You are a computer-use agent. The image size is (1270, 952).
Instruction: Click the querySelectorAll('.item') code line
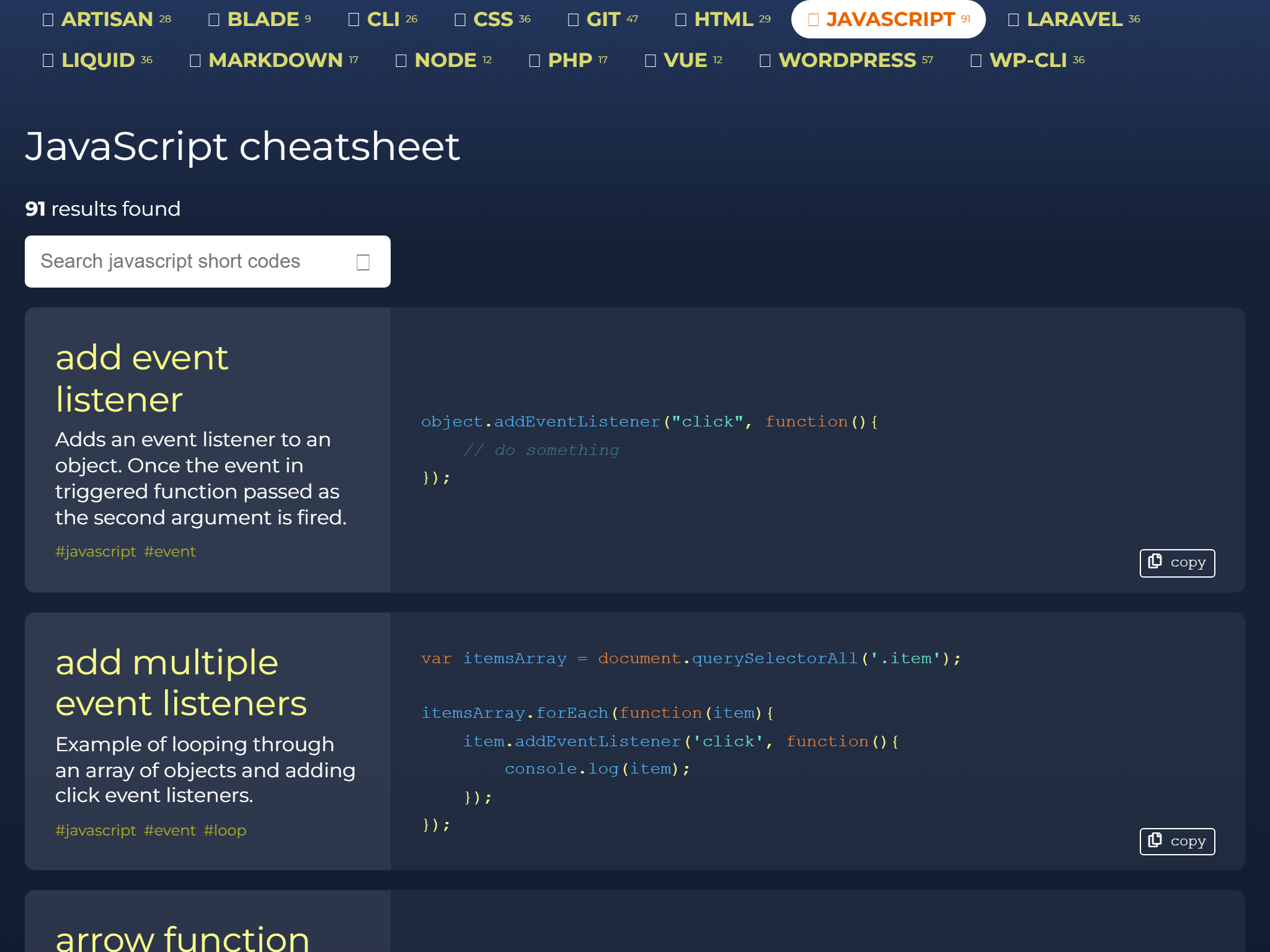coord(691,658)
